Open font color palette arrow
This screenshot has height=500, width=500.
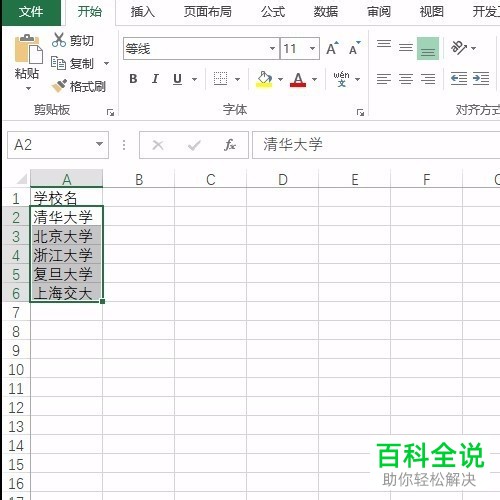click(x=314, y=79)
